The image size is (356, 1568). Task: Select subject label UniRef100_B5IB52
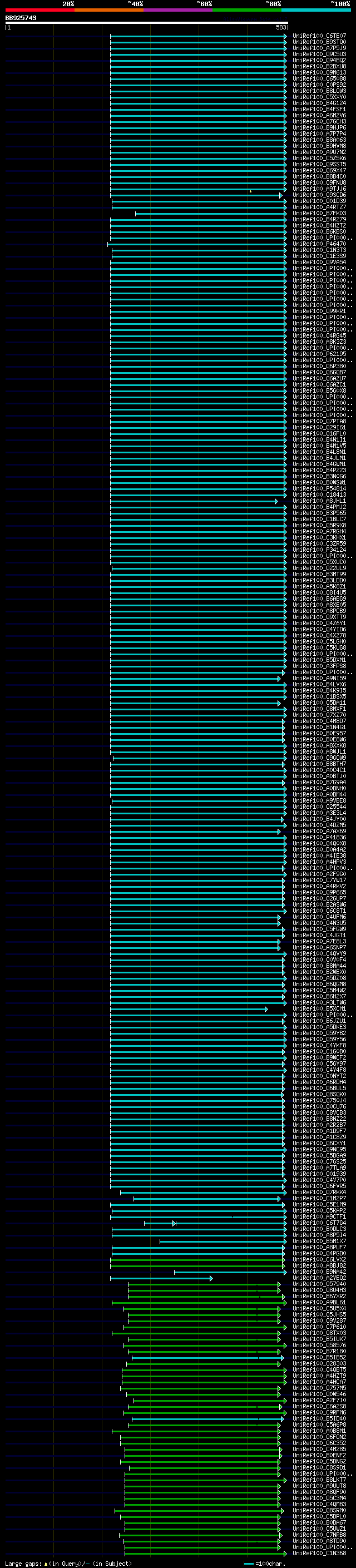(x=319, y=1357)
